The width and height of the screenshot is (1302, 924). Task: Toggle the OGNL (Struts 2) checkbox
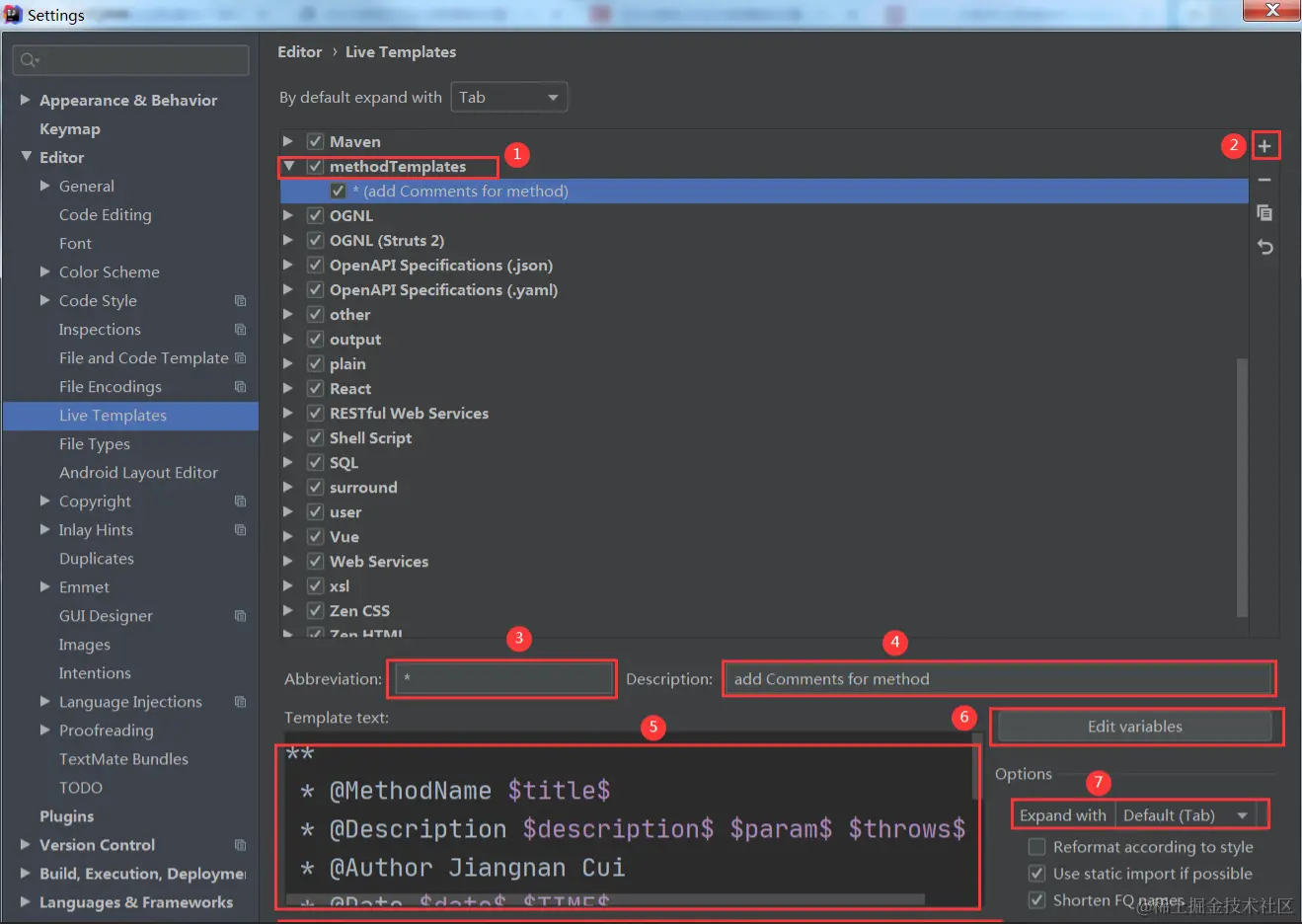(315, 240)
